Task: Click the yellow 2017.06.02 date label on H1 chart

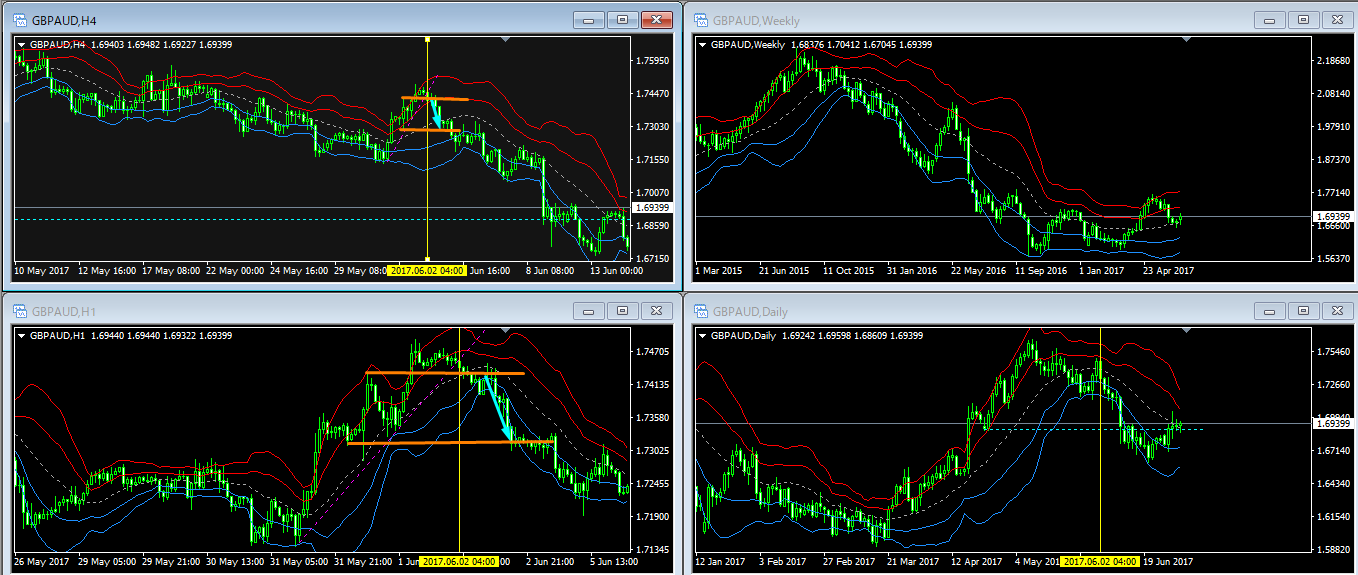Action: tap(459, 562)
